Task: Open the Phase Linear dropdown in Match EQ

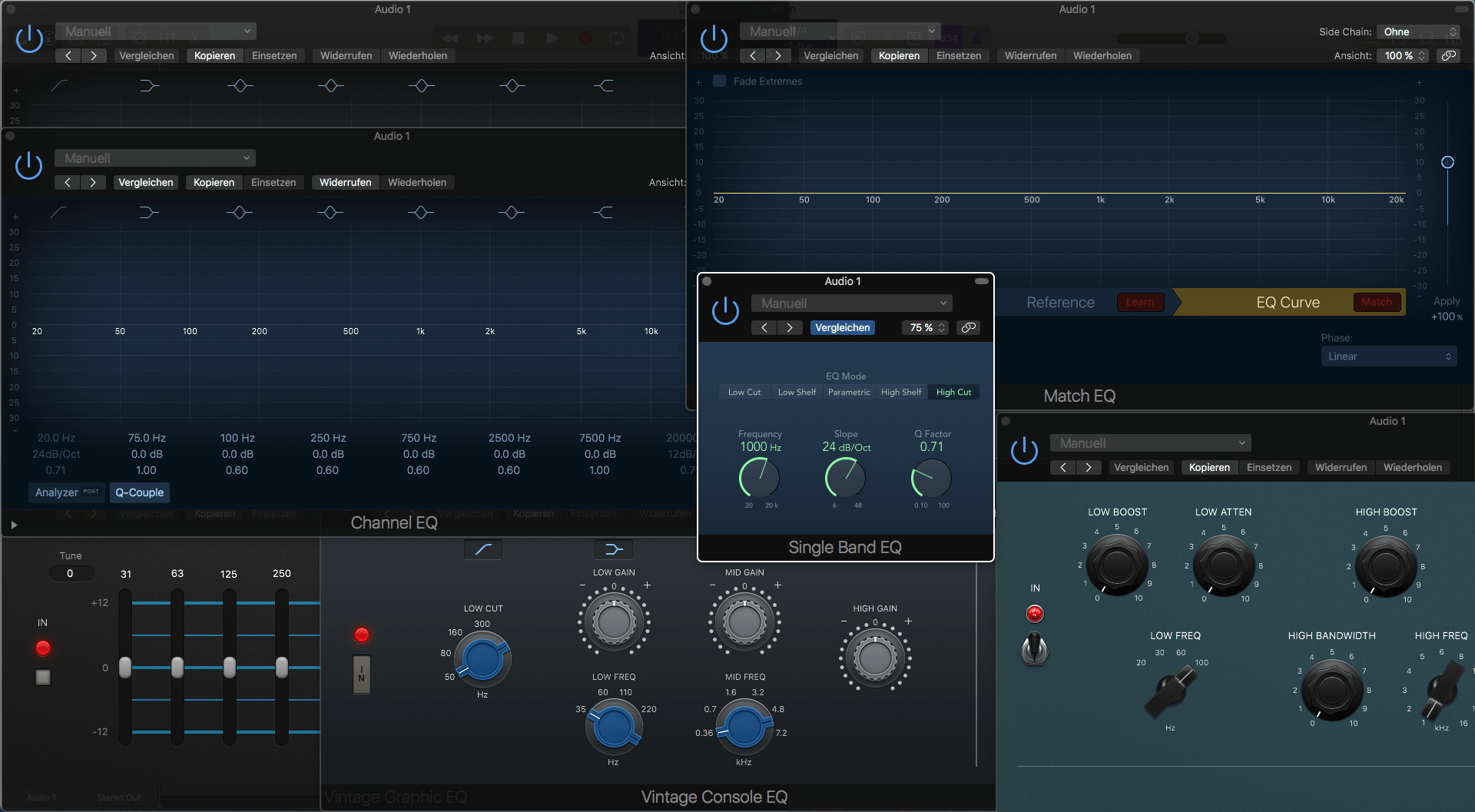Action: [1388, 356]
